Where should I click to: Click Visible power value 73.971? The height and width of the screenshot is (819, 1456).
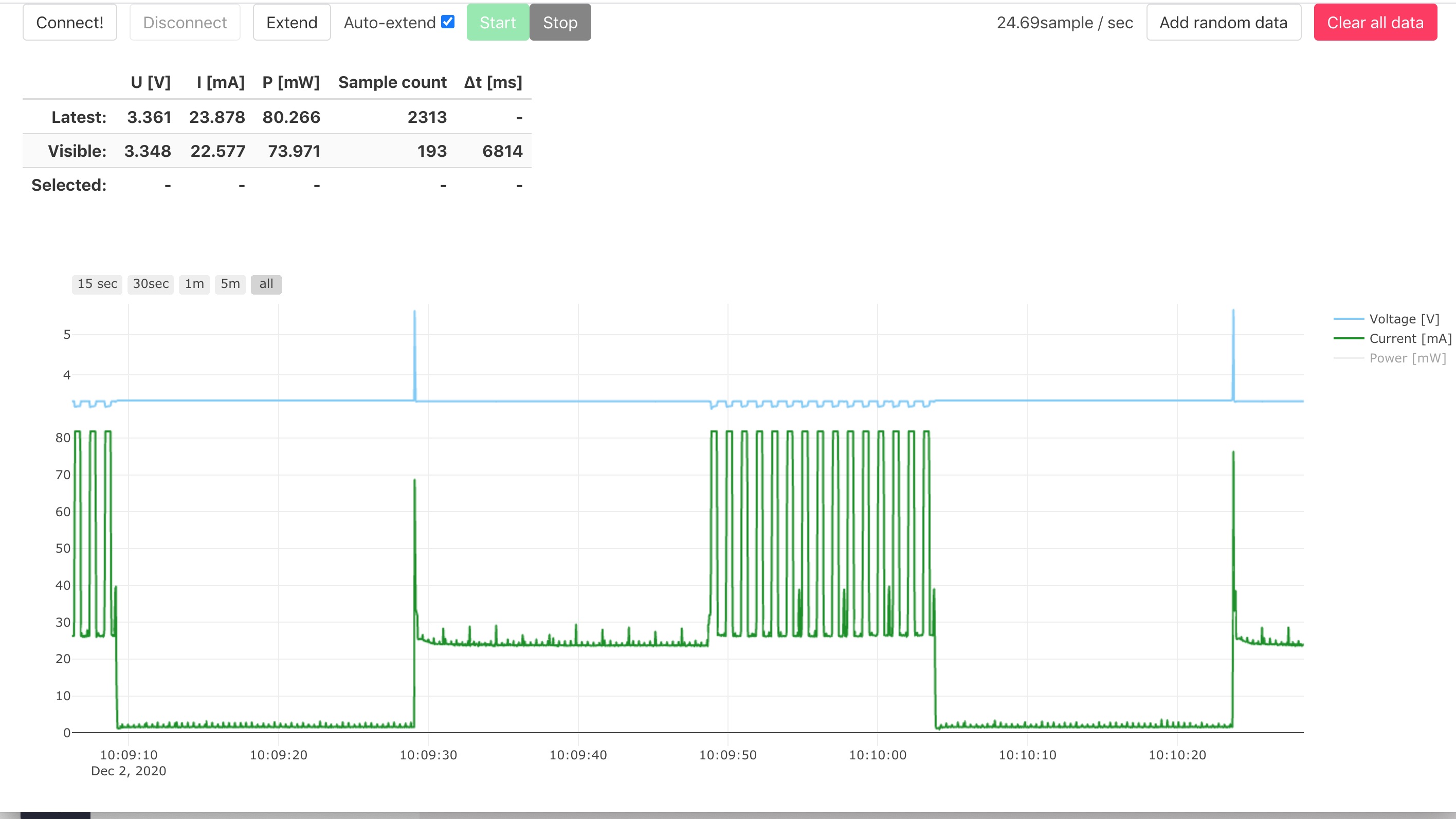(x=294, y=151)
